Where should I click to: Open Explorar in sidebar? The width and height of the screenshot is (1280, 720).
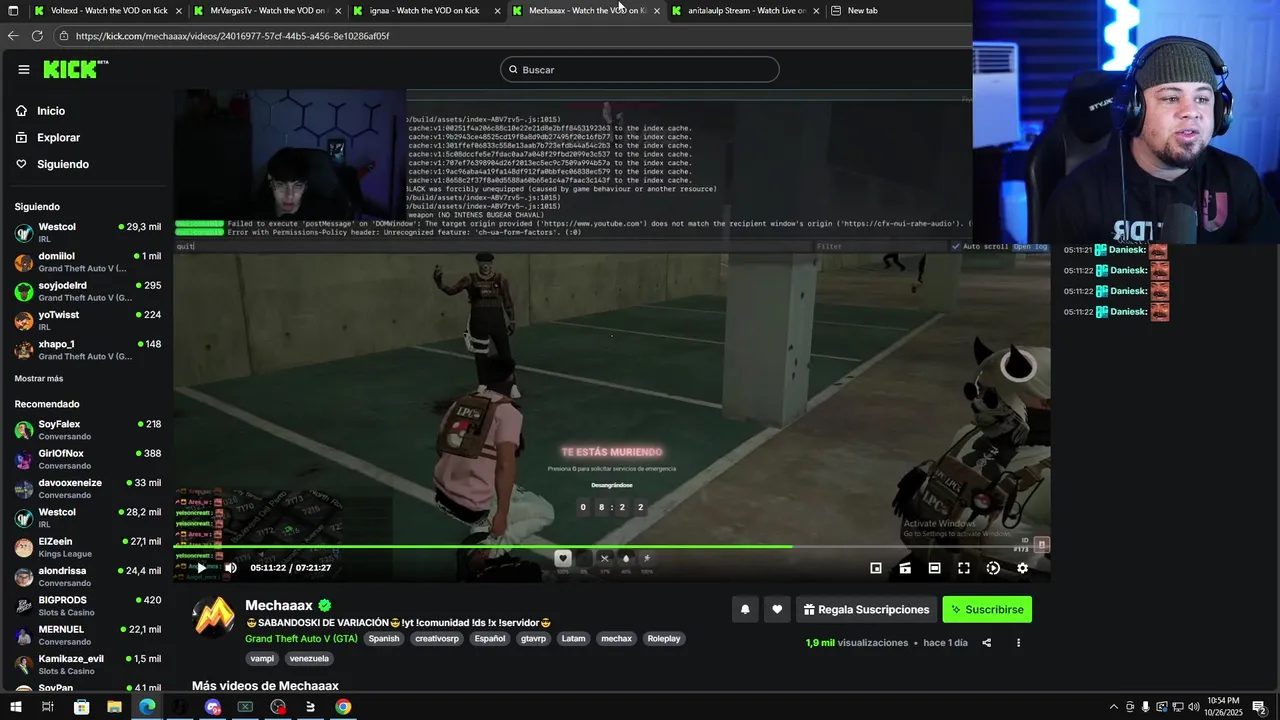58,137
